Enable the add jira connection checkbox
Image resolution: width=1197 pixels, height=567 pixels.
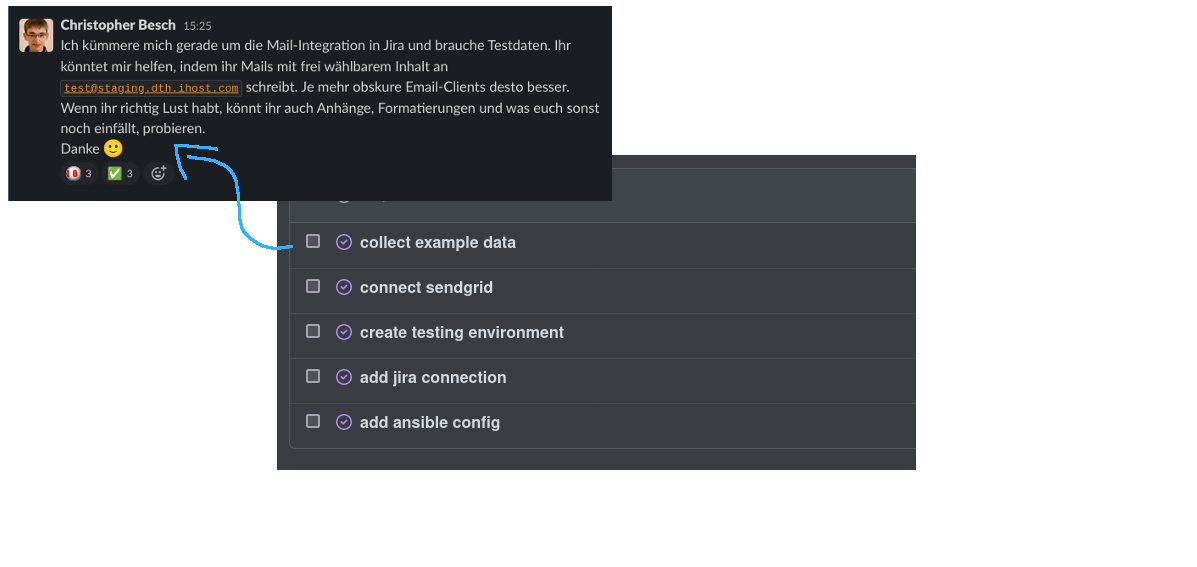point(313,376)
